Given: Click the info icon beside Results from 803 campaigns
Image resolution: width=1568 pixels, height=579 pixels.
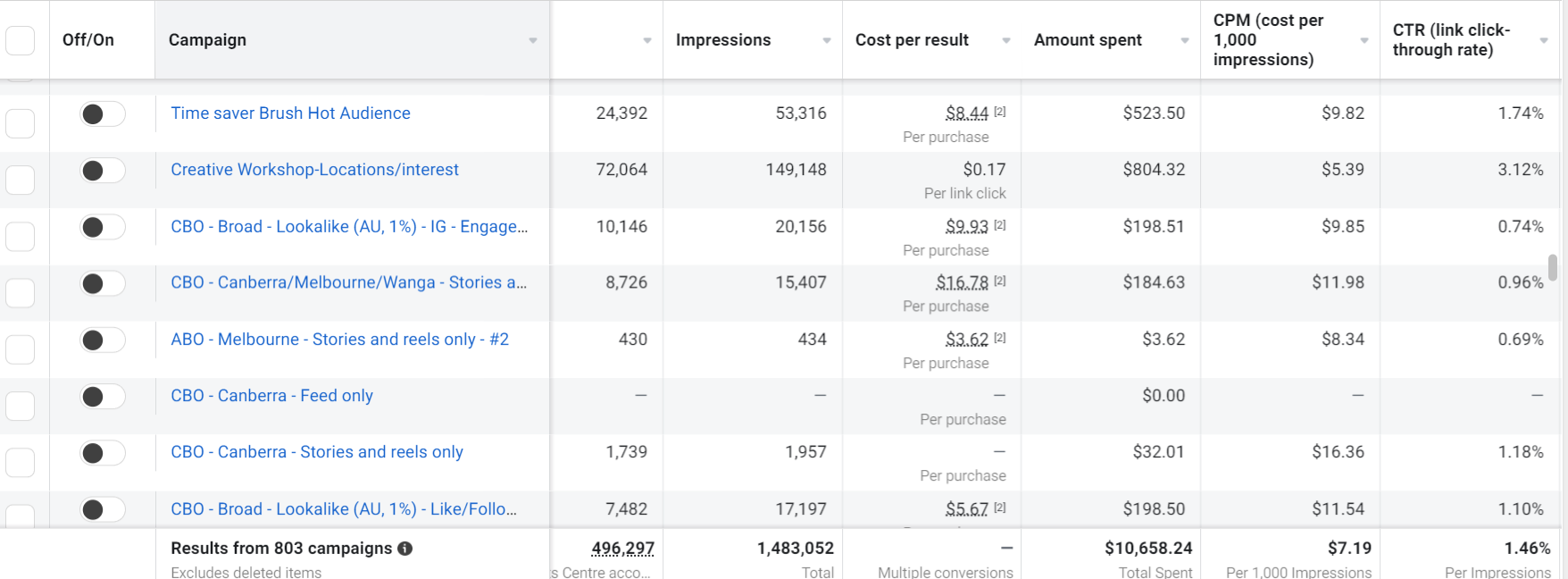Looking at the screenshot, I should point(405,549).
